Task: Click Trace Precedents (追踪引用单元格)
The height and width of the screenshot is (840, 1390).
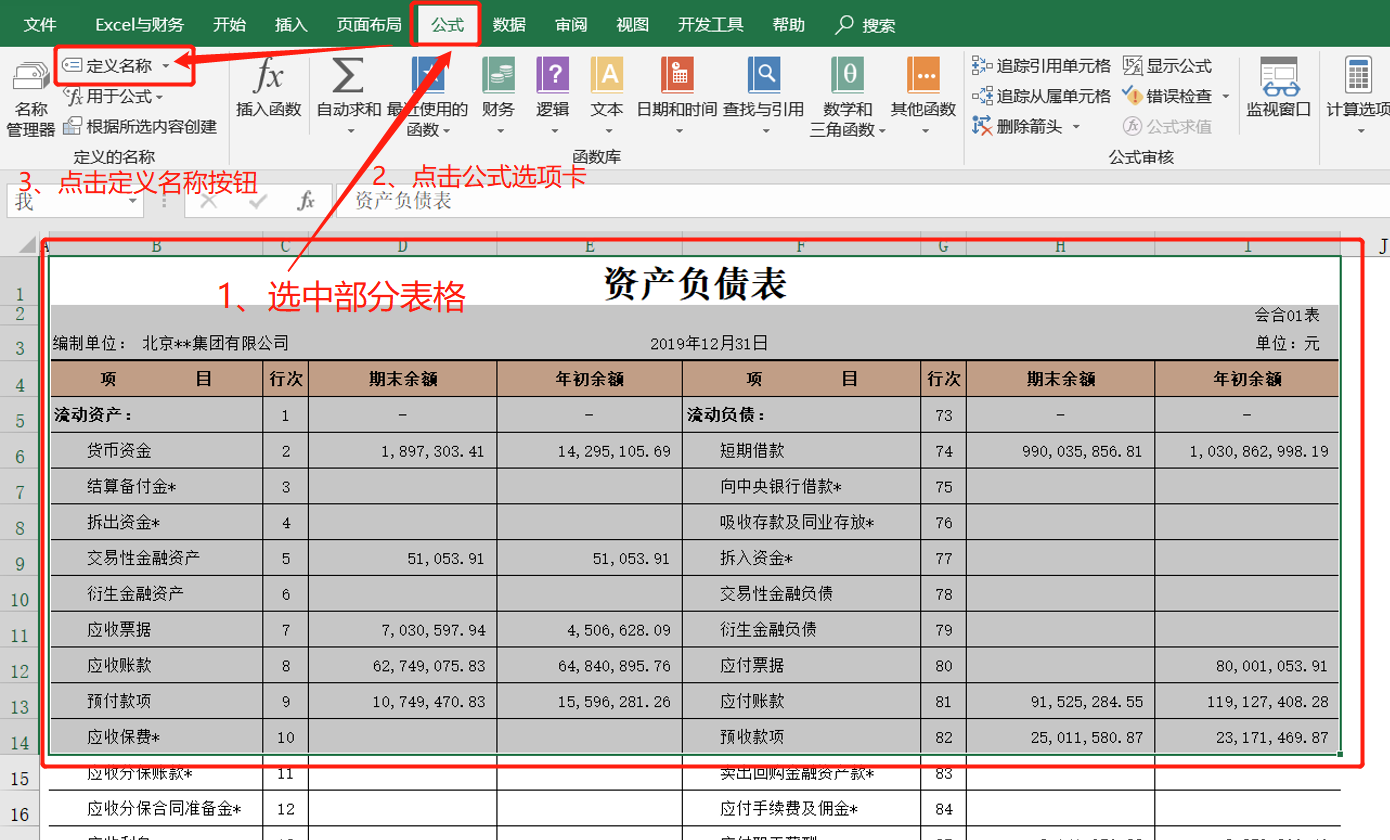Action: 1041,66
